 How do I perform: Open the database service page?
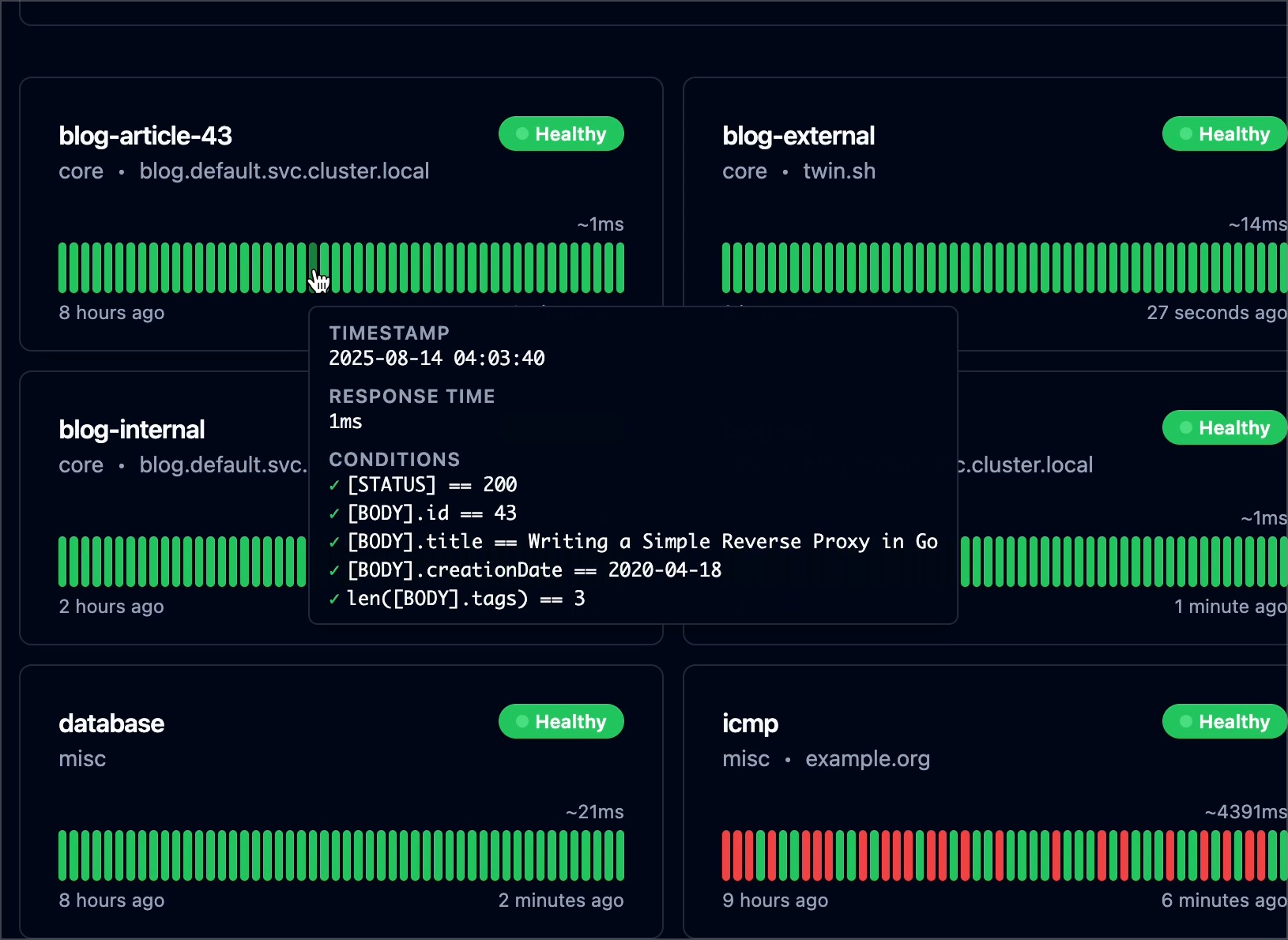[x=111, y=723]
